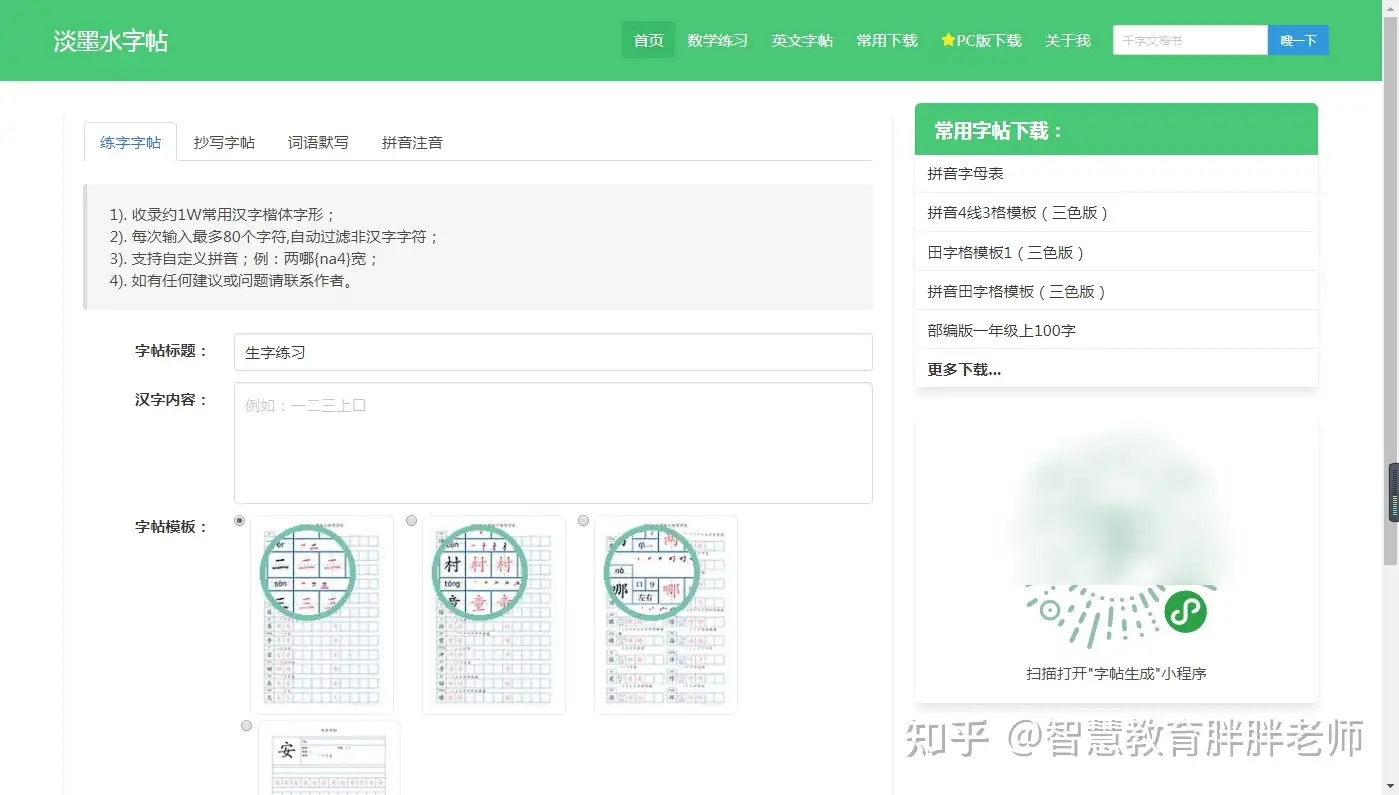1399x795 pixels.
Task: Click the star icon beside PC版下载
Action: point(948,41)
